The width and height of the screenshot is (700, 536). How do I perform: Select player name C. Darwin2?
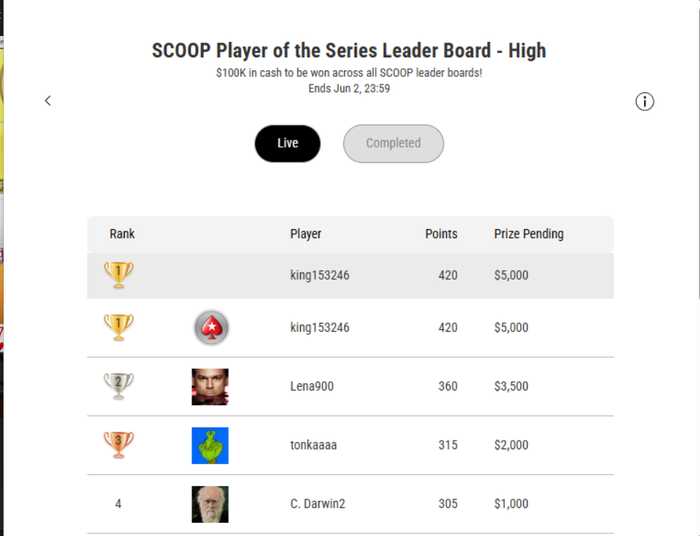click(317, 504)
